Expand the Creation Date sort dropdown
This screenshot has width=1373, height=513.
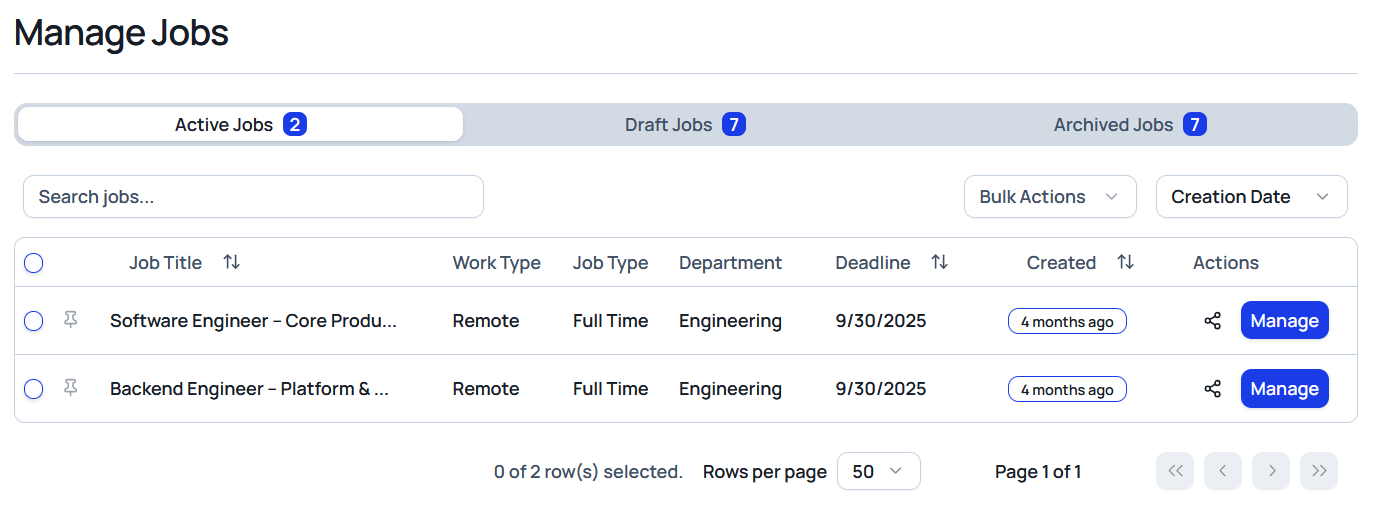point(1250,197)
